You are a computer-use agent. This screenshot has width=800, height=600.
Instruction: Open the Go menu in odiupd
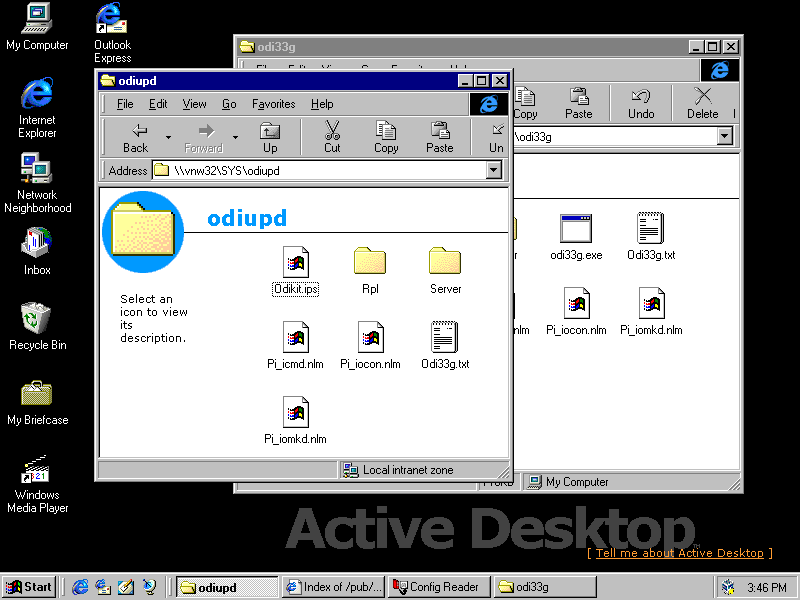coord(229,104)
